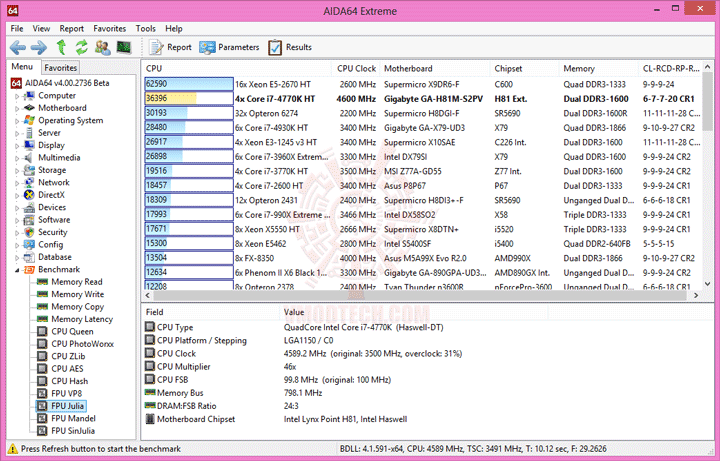The width and height of the screenshot is (720, 461).
Task: Select the 4x Core i7-4770K HT result row
Action: tap(422, 98)
